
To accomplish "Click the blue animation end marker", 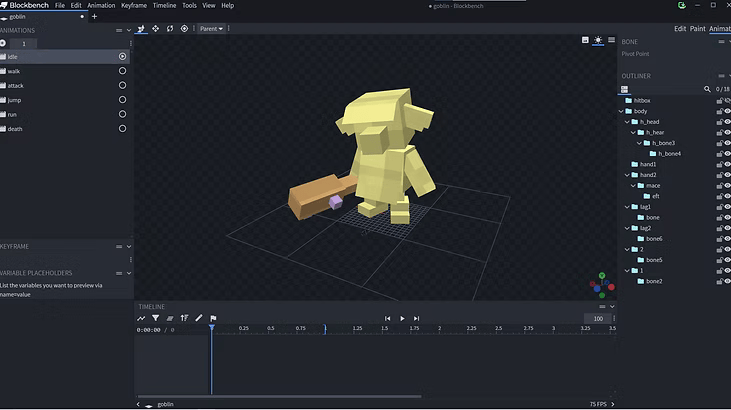I will [325, 329].
